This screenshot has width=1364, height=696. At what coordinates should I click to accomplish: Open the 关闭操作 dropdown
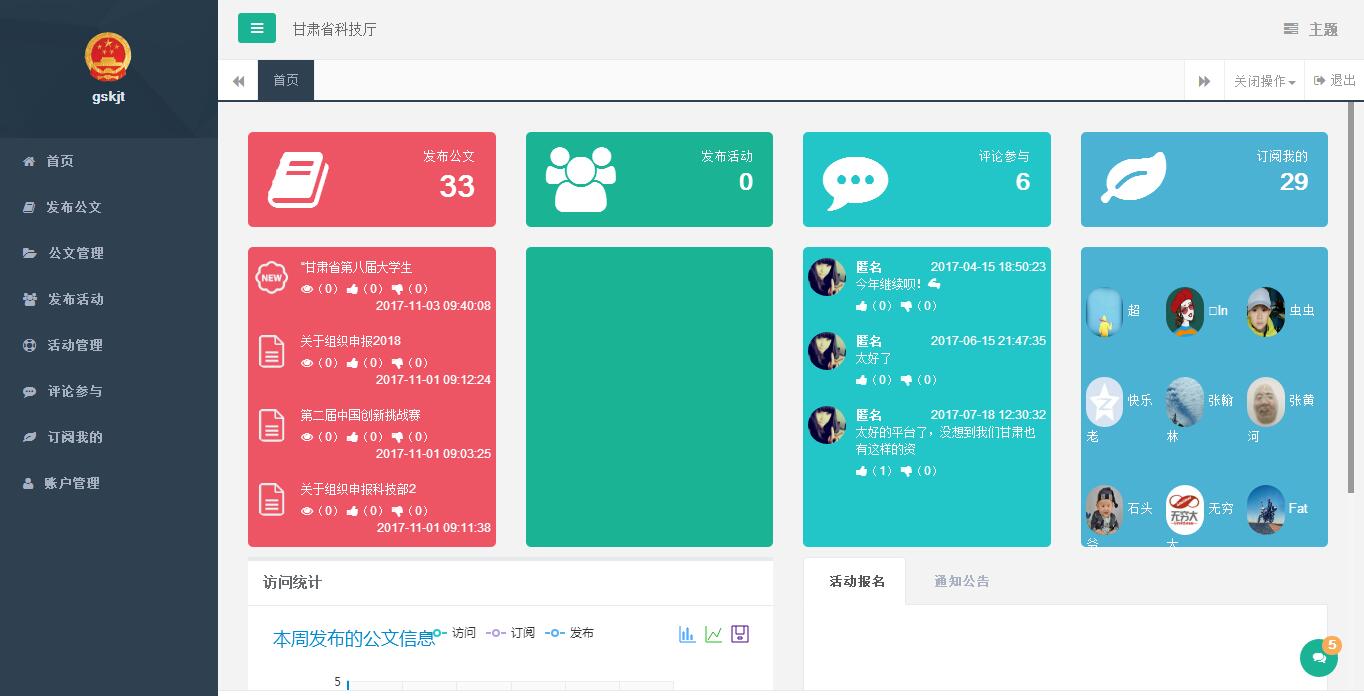1264,81
